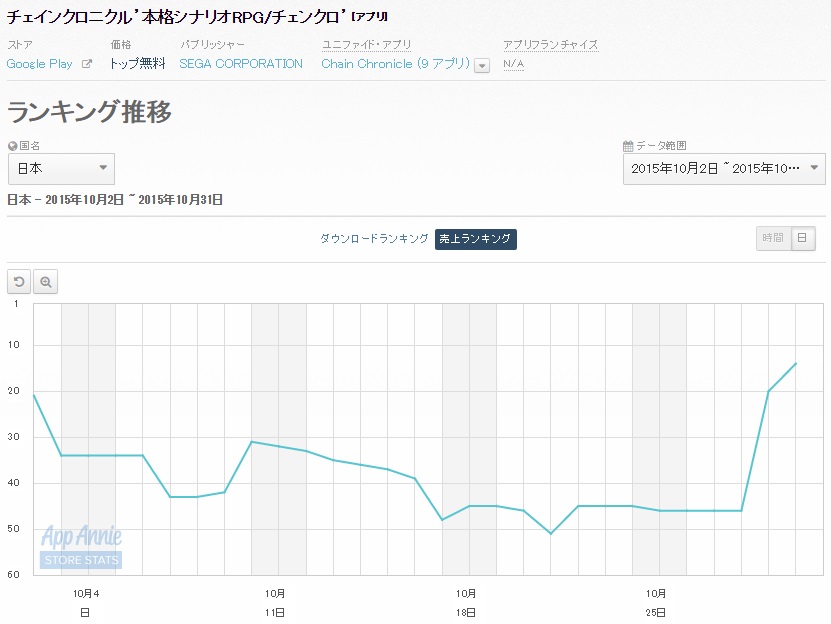
Task: Toggle chart granularity to 日 (daily)
Action: pyautogui.click(x=803, y=238)
